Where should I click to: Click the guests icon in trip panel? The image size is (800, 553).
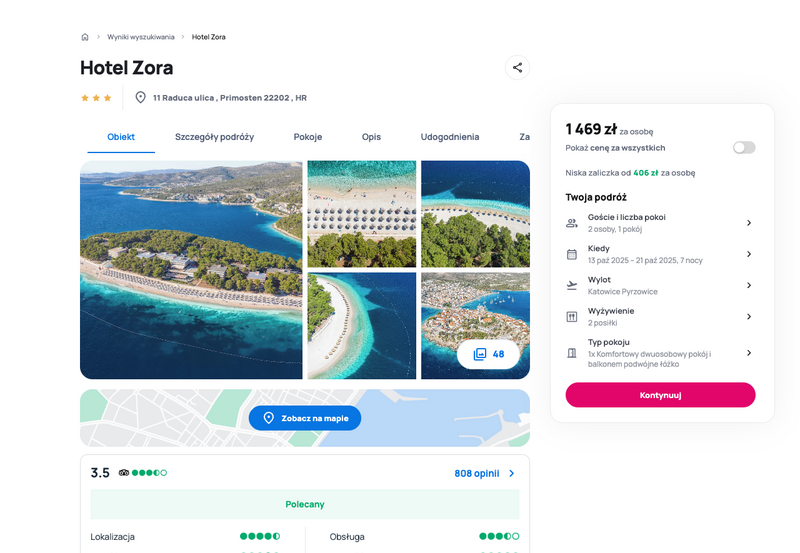(x=572, y=223)
